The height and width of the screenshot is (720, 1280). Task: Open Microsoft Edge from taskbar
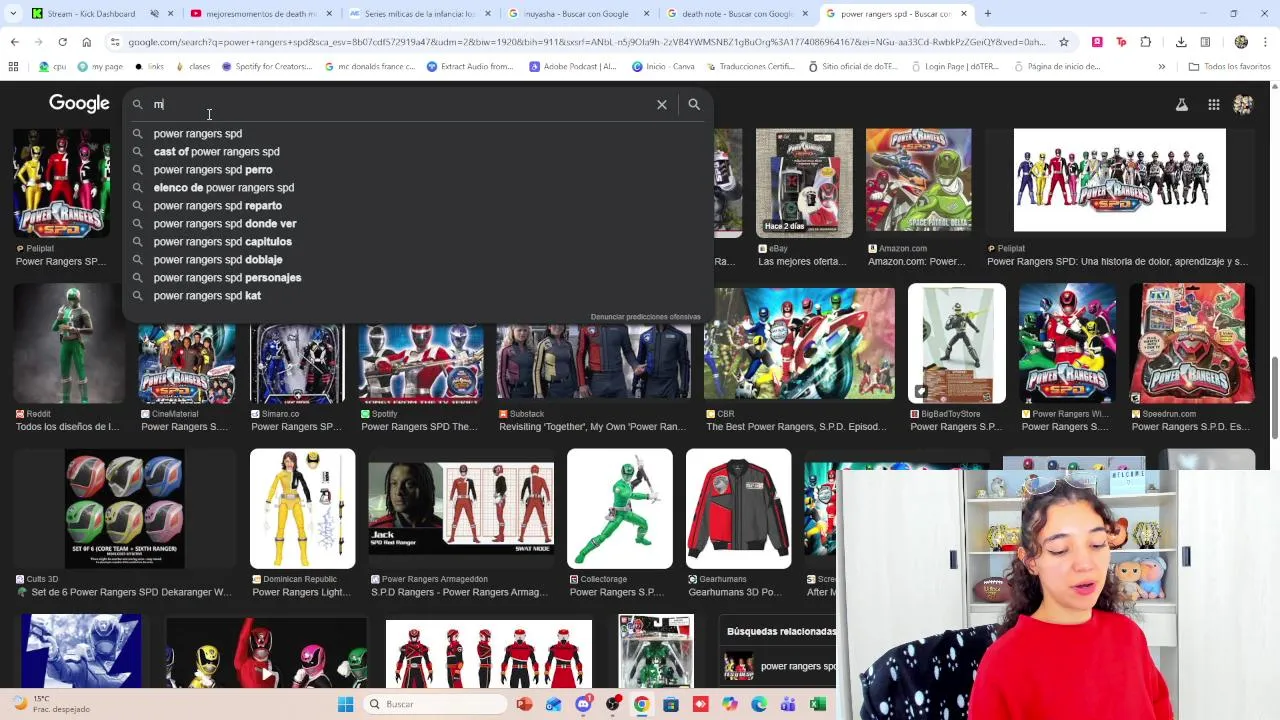(759, 704)
